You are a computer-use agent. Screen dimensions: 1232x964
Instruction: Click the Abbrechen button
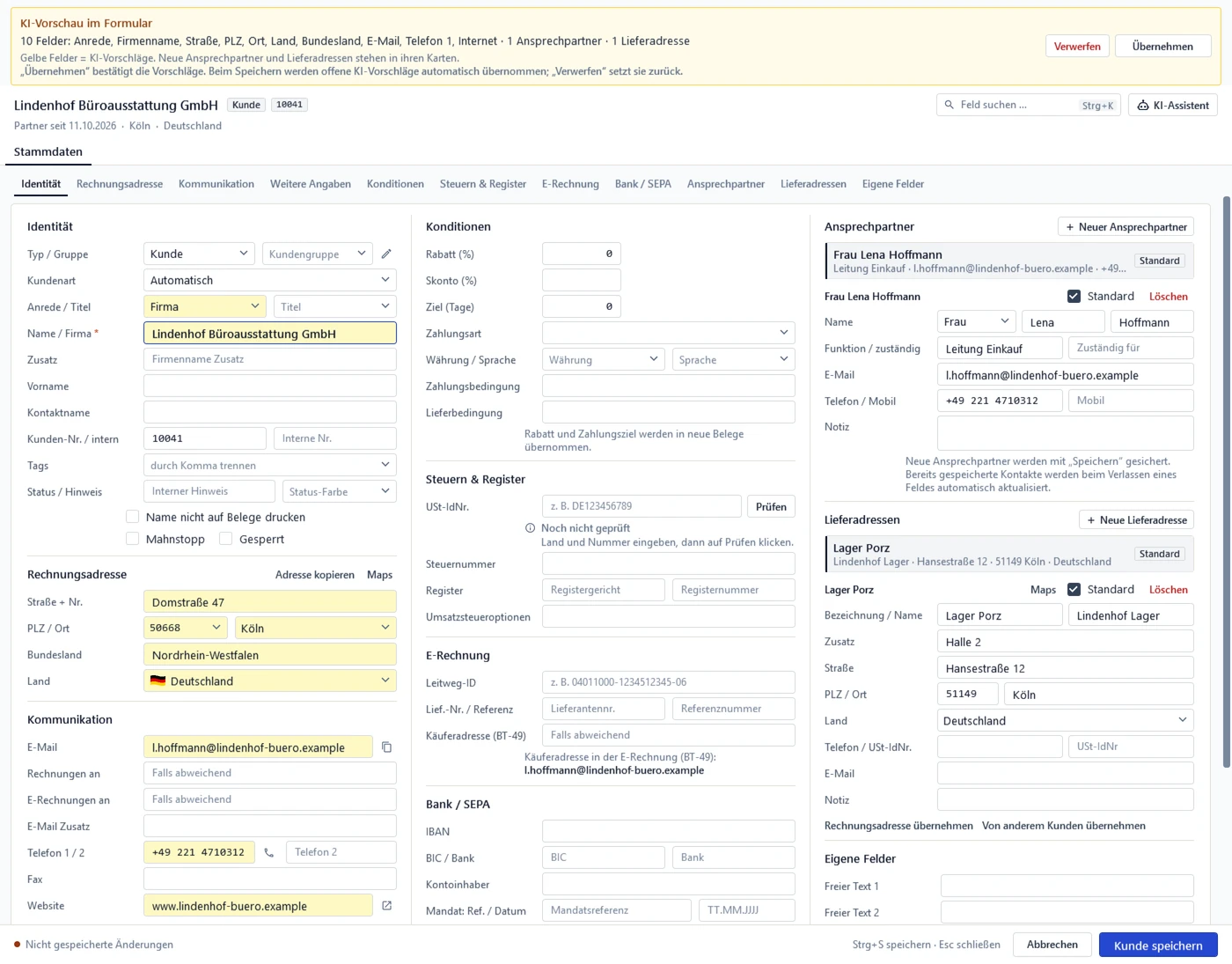(1052, 945)
